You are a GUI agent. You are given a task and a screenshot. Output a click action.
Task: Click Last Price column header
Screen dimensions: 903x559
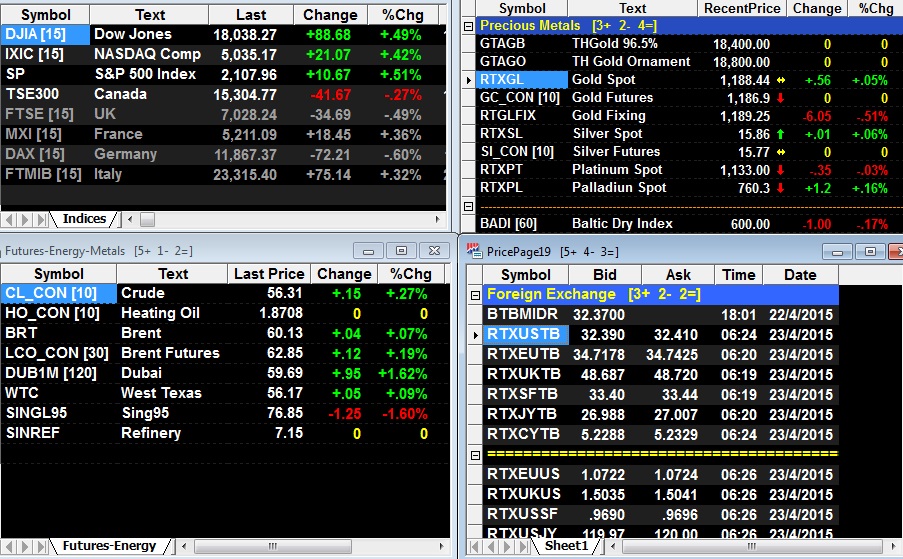tap(269, 274)
